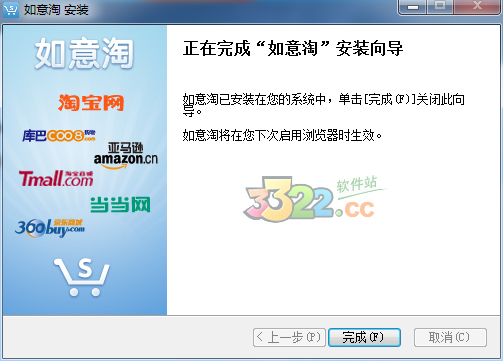The image size is (503, 361).
Task: Click the heading 正在完成“如意淘”安装向导
Action: tap(293, 49)
